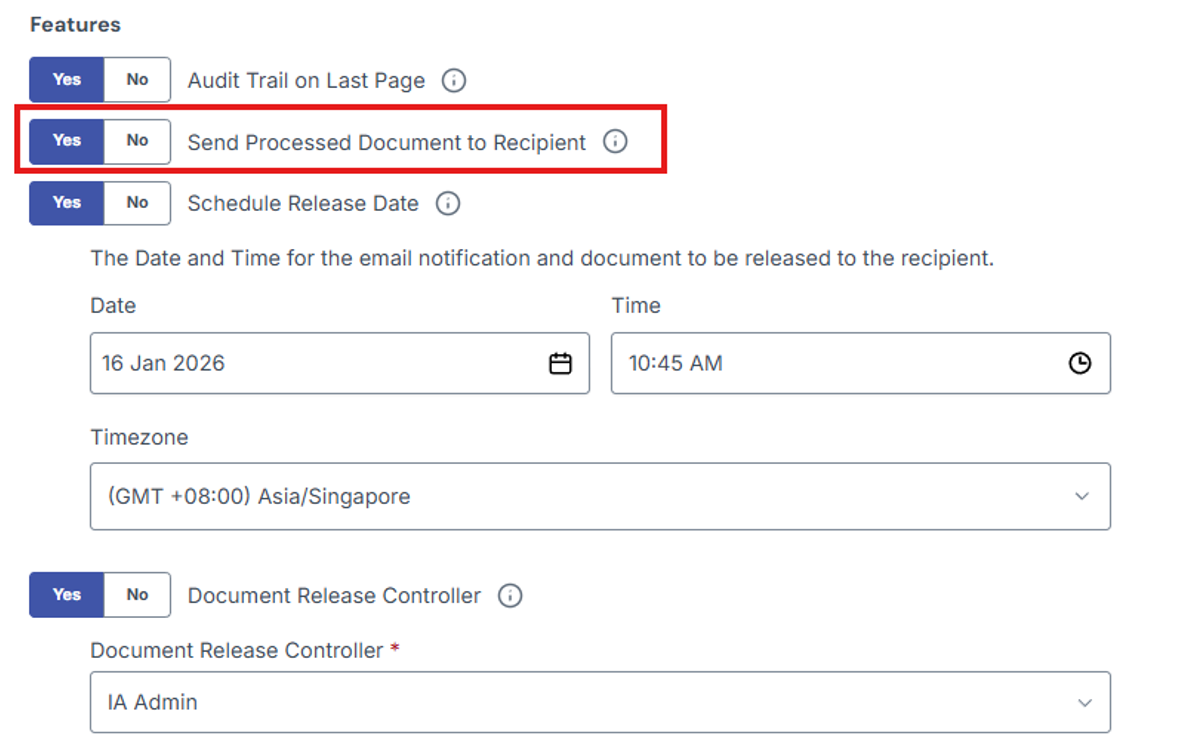Turn on Document Release Controller with Yes

[x=66, y=595]
